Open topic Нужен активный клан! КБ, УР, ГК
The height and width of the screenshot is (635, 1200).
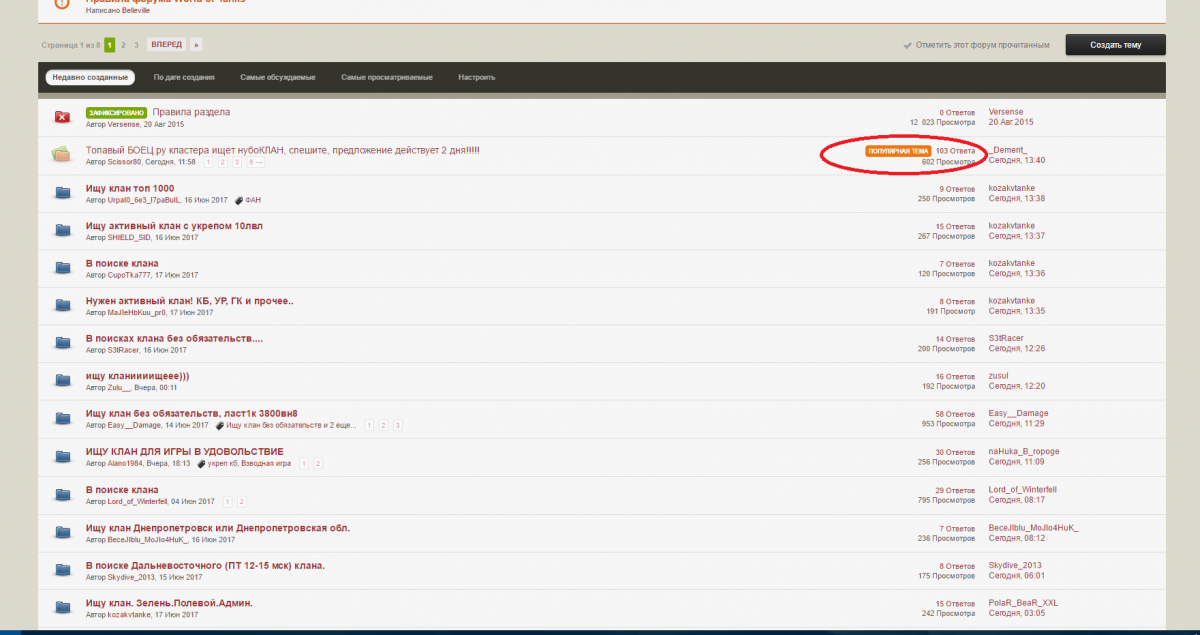pos(189,301)
